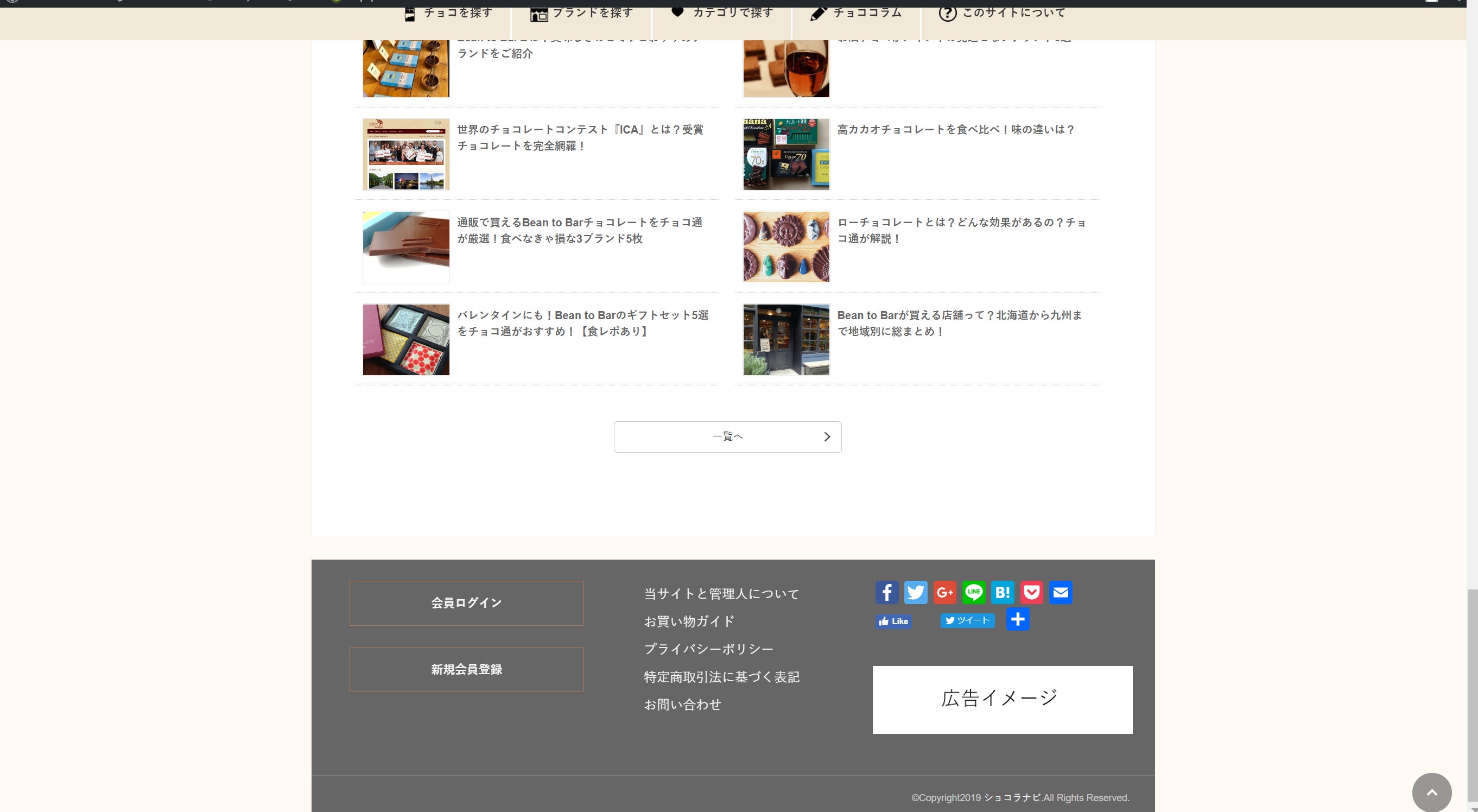Image resolution: width=1478 pixels, height=812 pixels.
Task: Share via the LINE icon
Action: 973,592
